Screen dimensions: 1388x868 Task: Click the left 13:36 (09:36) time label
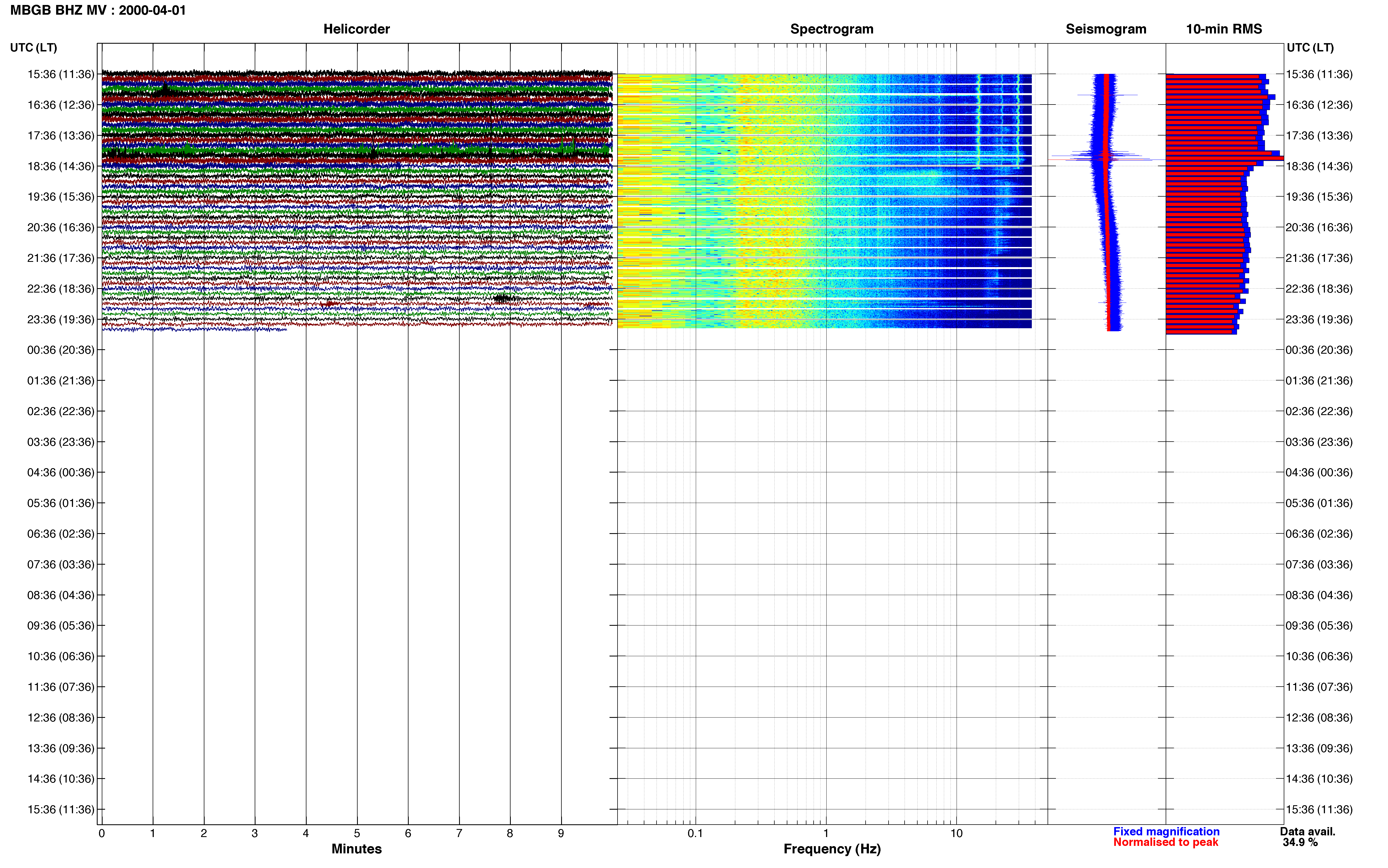[x=61, y=748]
